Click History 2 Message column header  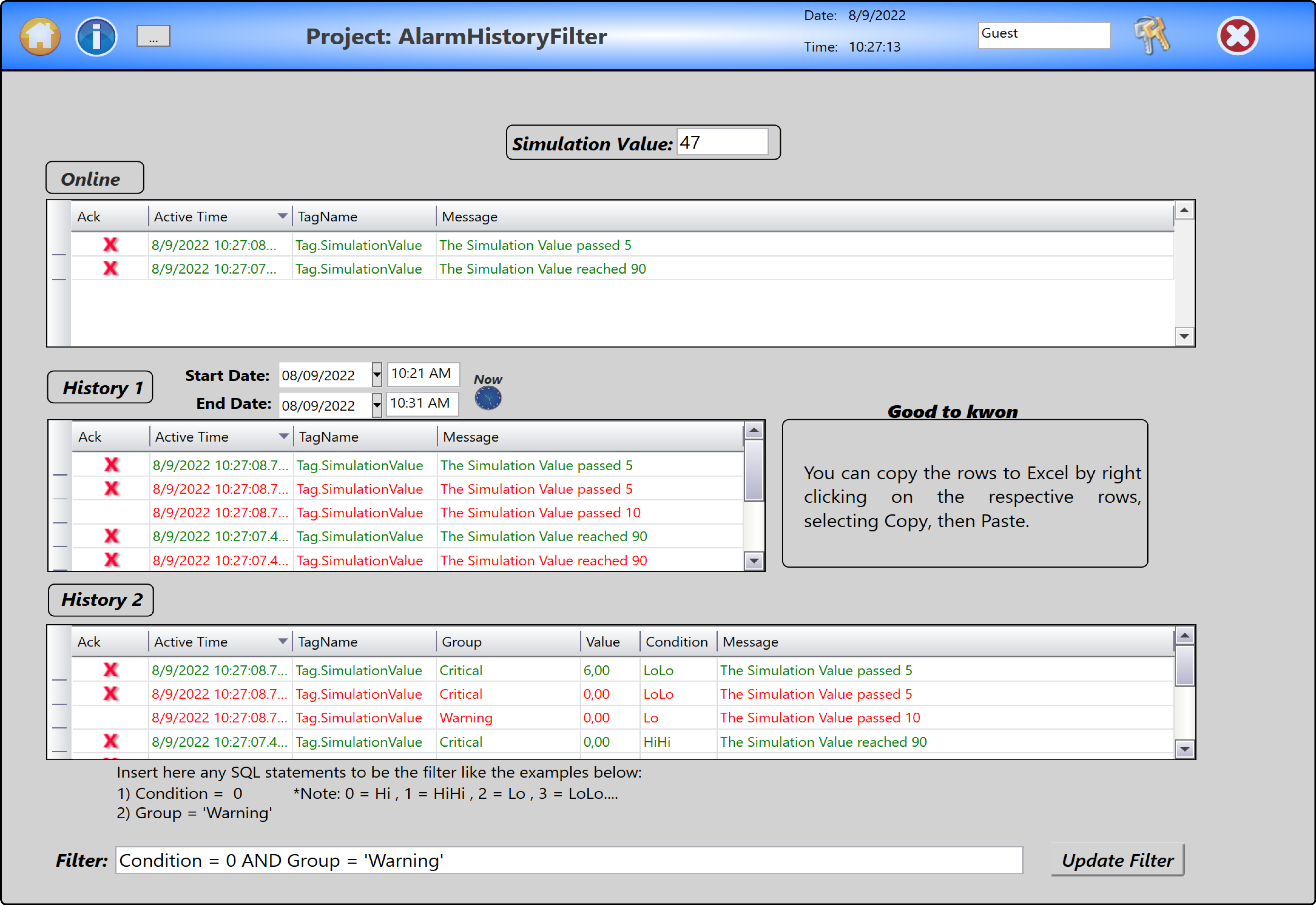pos(945,642)
